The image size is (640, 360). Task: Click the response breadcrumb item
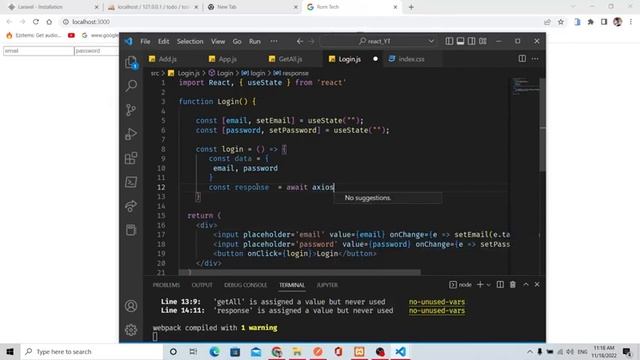point(295,73)
